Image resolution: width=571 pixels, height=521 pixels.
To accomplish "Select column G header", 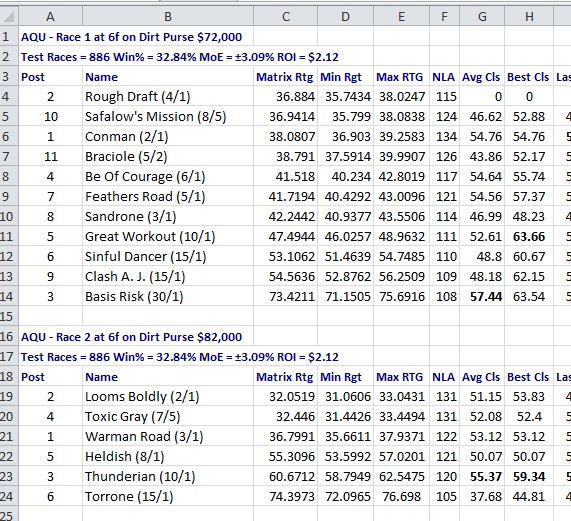I will pyautogui.click(x=482, y=16).
